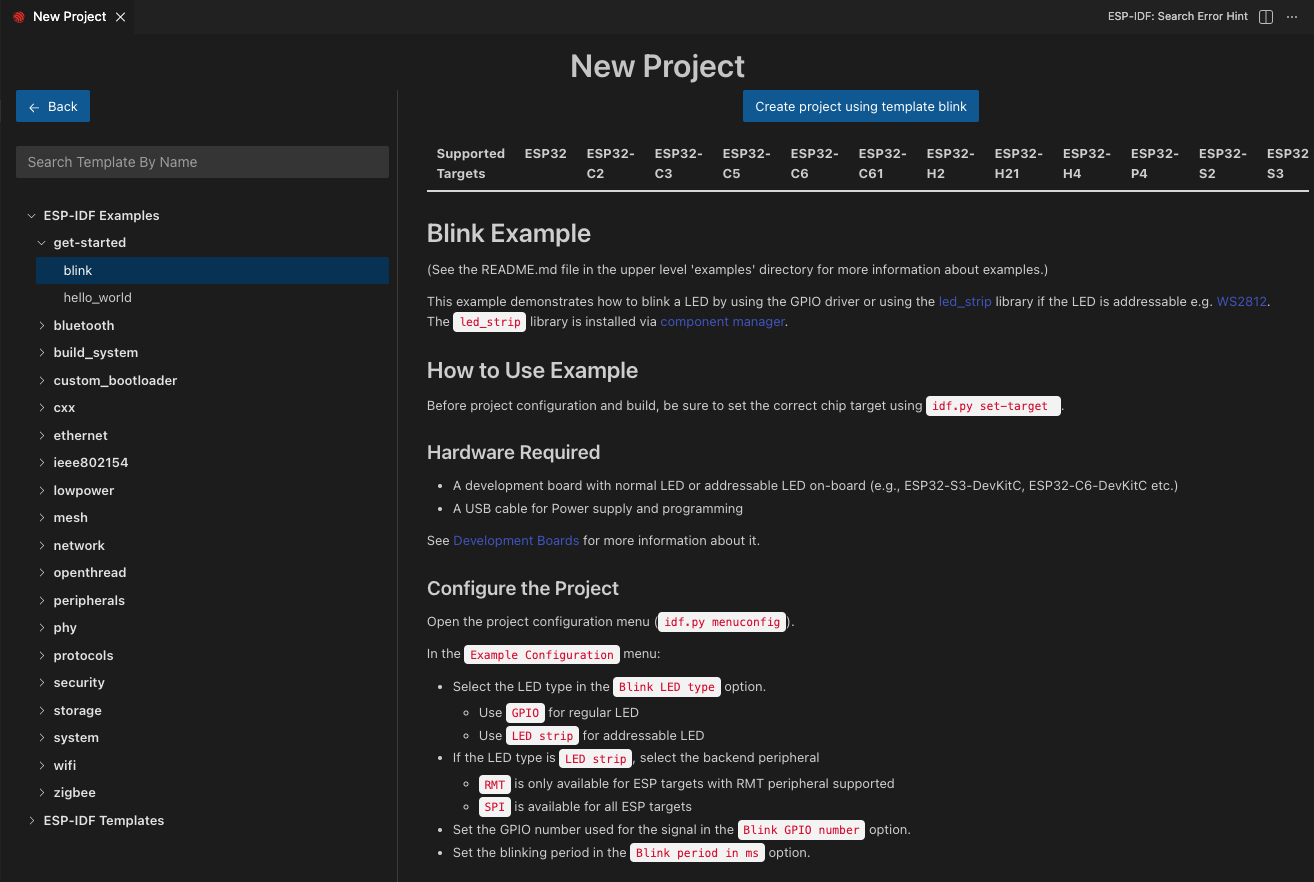Image resolution: width=1314 pixels, height=882 pixels.
Task: Select the hello_world example
Action: tap(97, 297)
